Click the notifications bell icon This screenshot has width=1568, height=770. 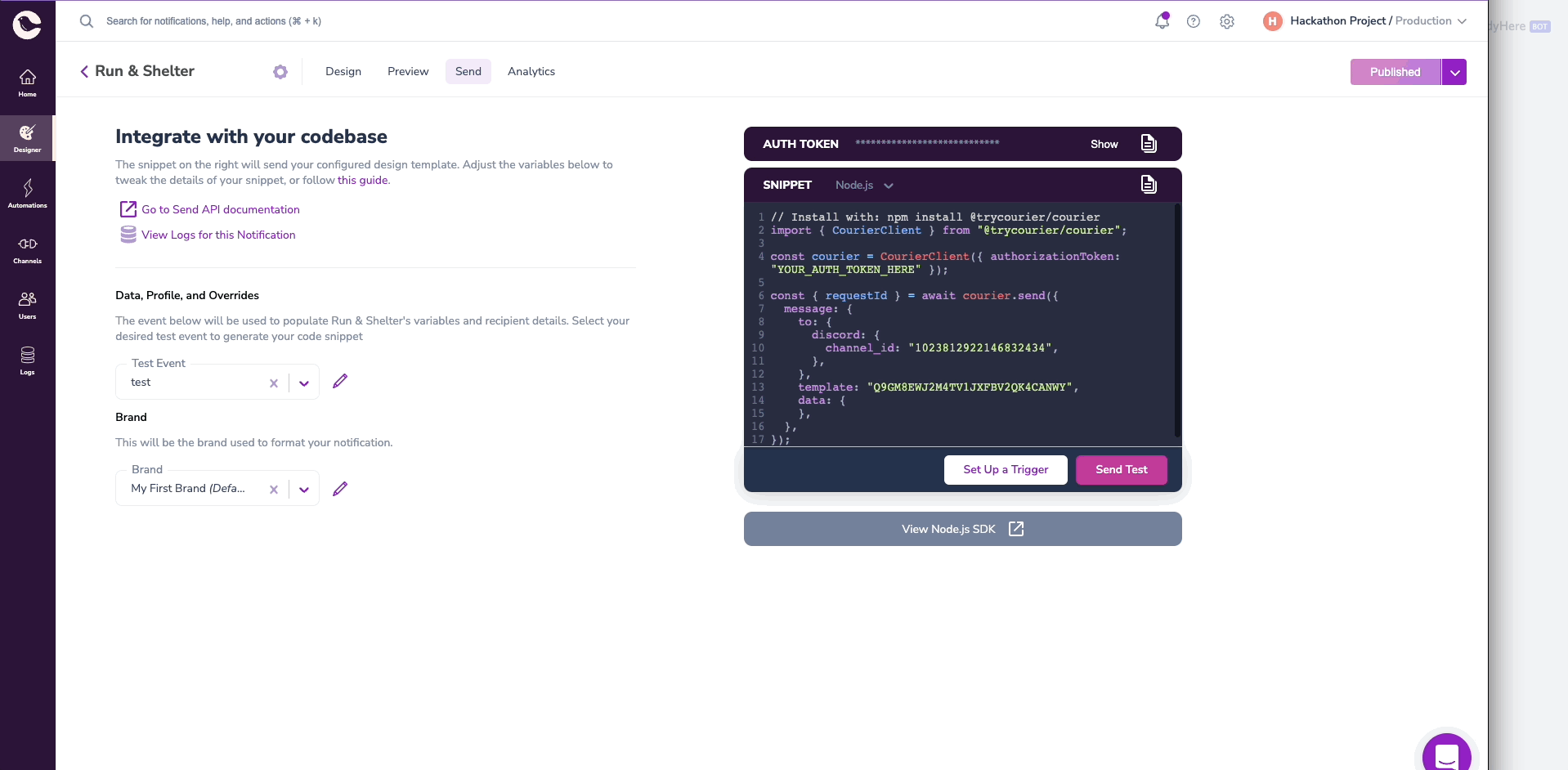click(1162, 21)
